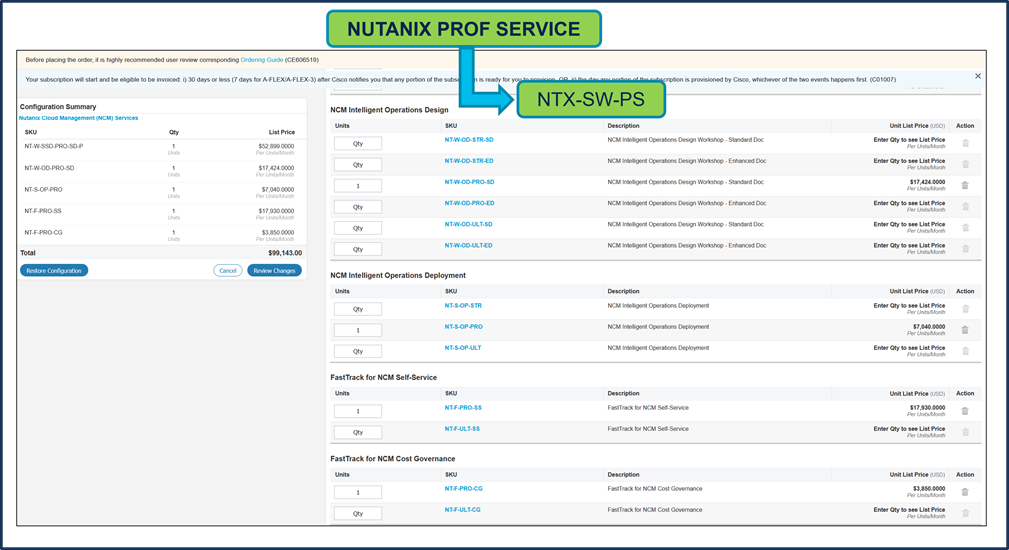The height and width of the screenshot is (550, 1009).
Task: Focus Qty field for NT-S-OP-ULT
Action: 358,352
